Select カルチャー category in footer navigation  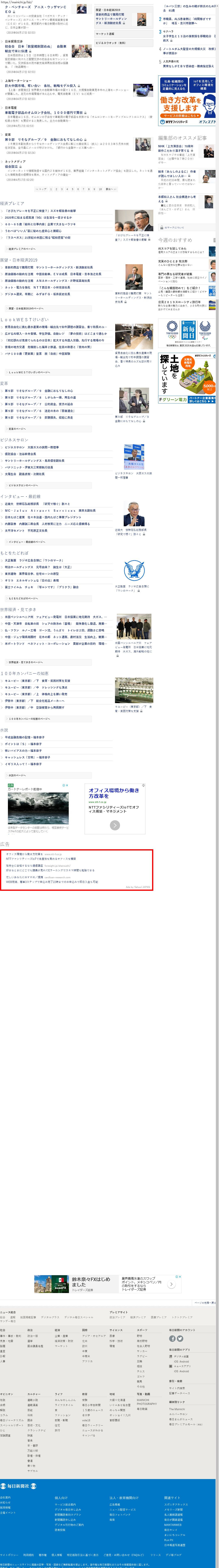click(x=34, y=1394)
